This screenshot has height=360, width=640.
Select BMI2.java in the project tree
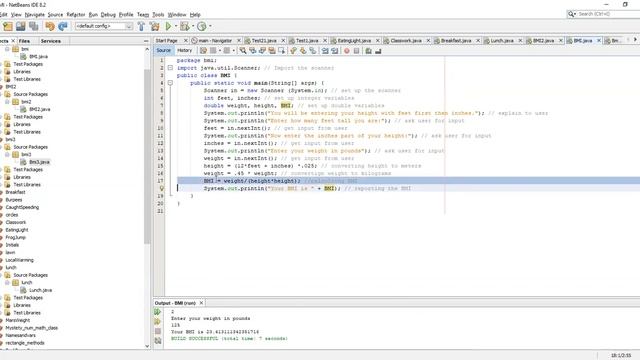pyautogui.click(x=40, y=109)
